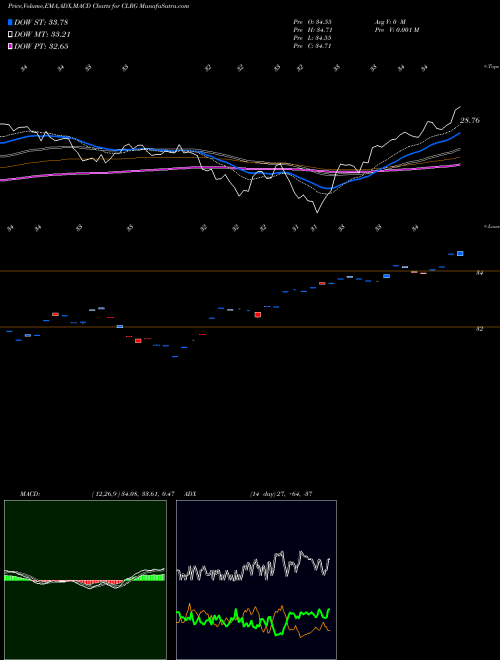Click the 28.76 price label on EMA chart
The height and width of the screenshot is (660, 500).
coord(470,120)
